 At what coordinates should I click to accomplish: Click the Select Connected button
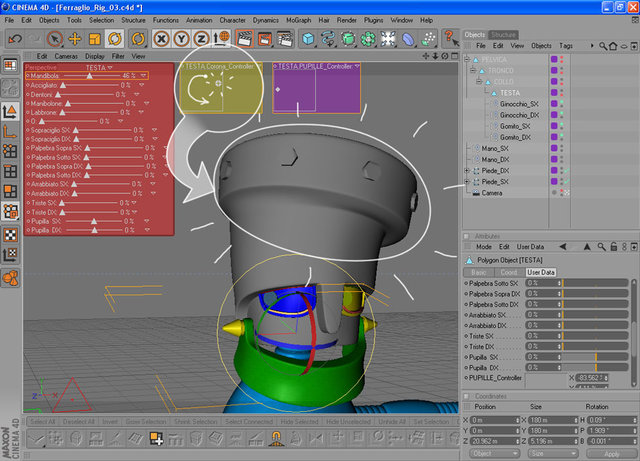249,421
